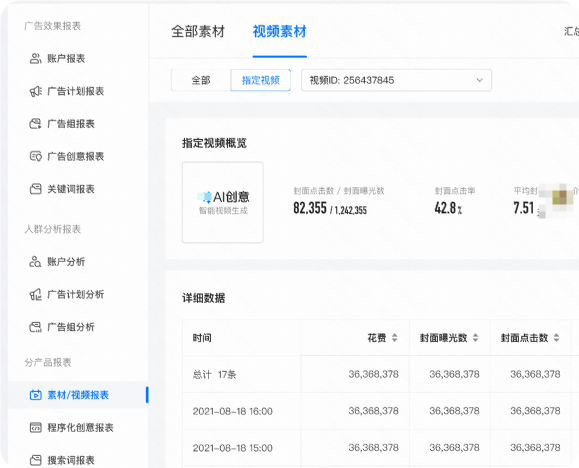The height and width of the screenshot is (468, 579).
Task: Open 广告创意报表 in sidebar
Action: [76, 156]
